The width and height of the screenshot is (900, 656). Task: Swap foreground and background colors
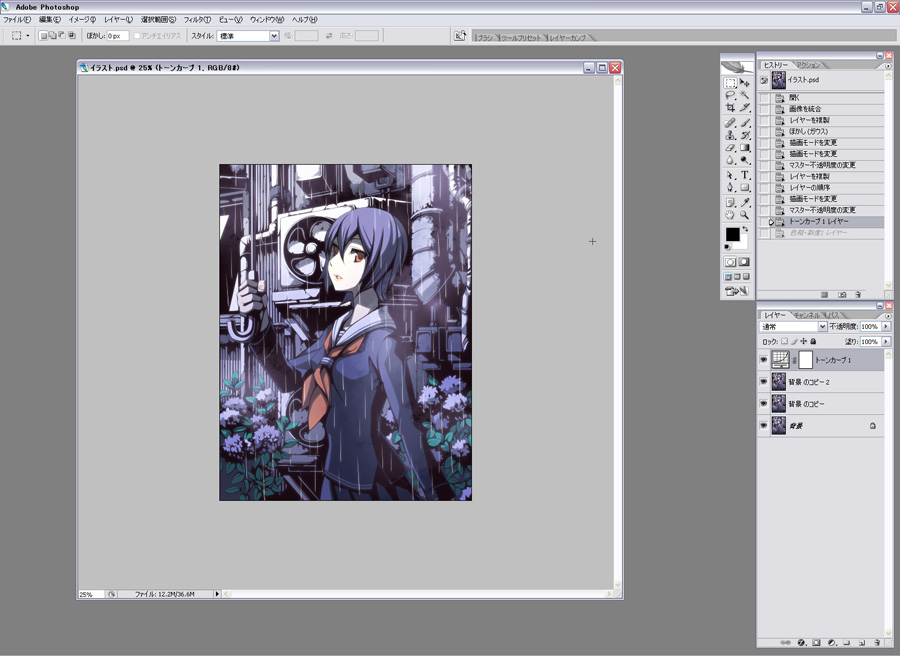click(746, 228)
